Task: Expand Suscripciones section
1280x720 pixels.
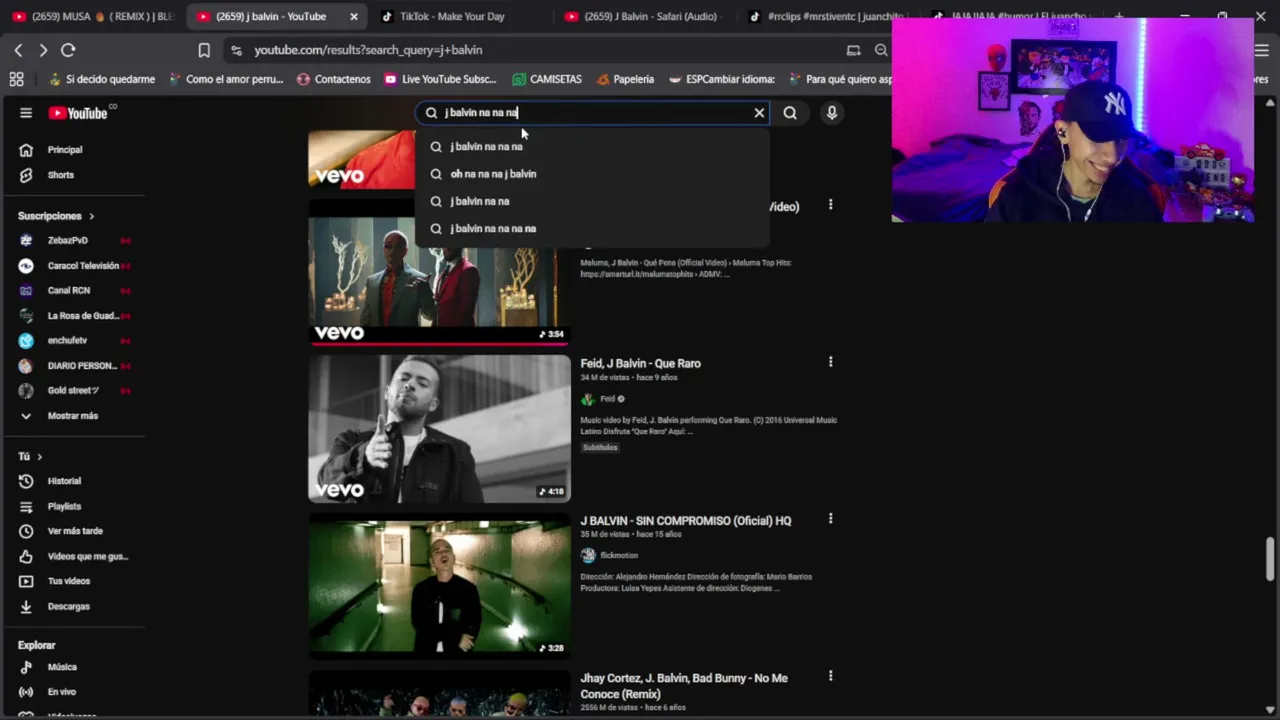Action: tap(56, 216)
